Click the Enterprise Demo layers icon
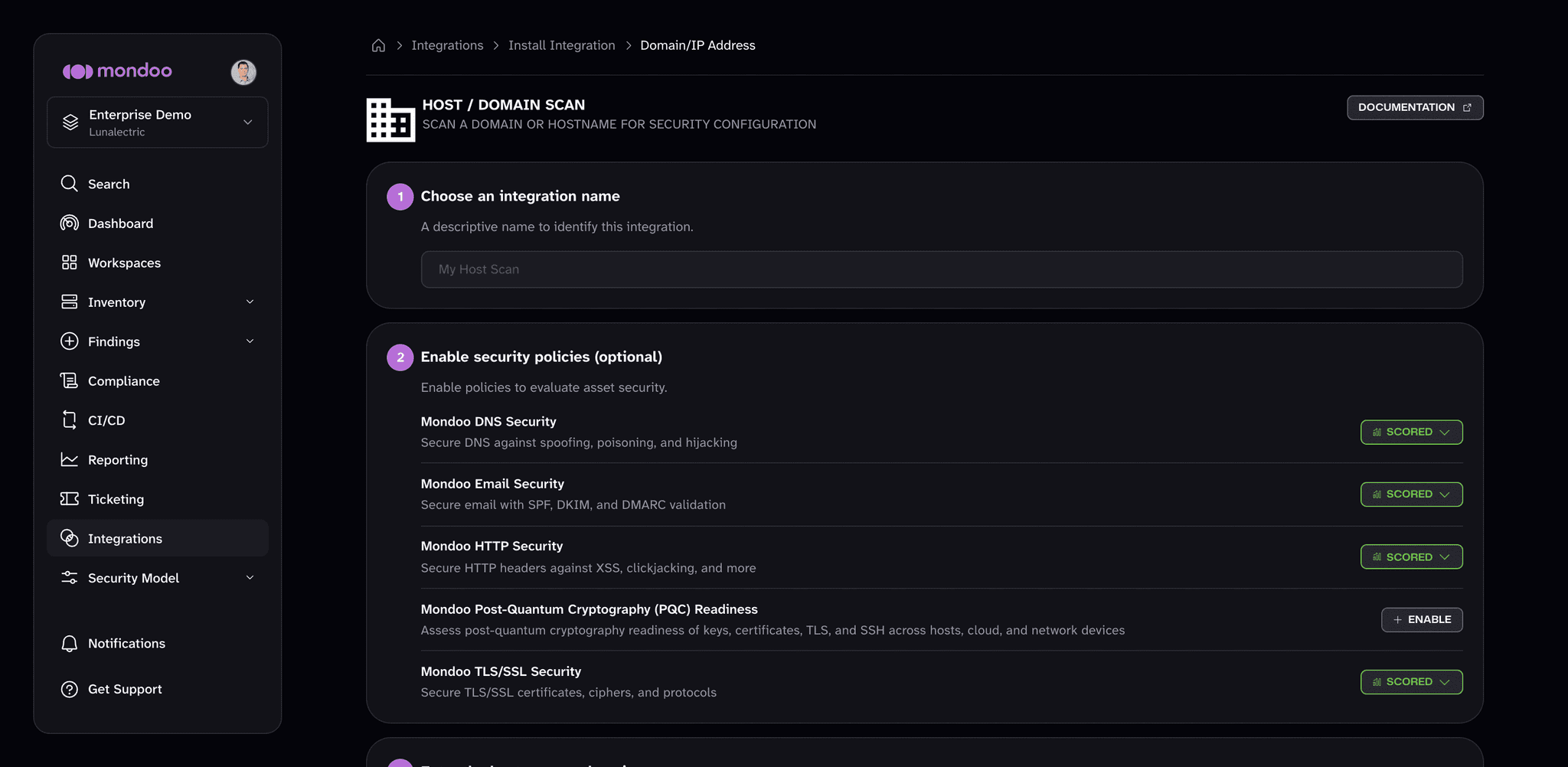The width and height of the screenshot is (1568, 767). [x=70, y=122]
